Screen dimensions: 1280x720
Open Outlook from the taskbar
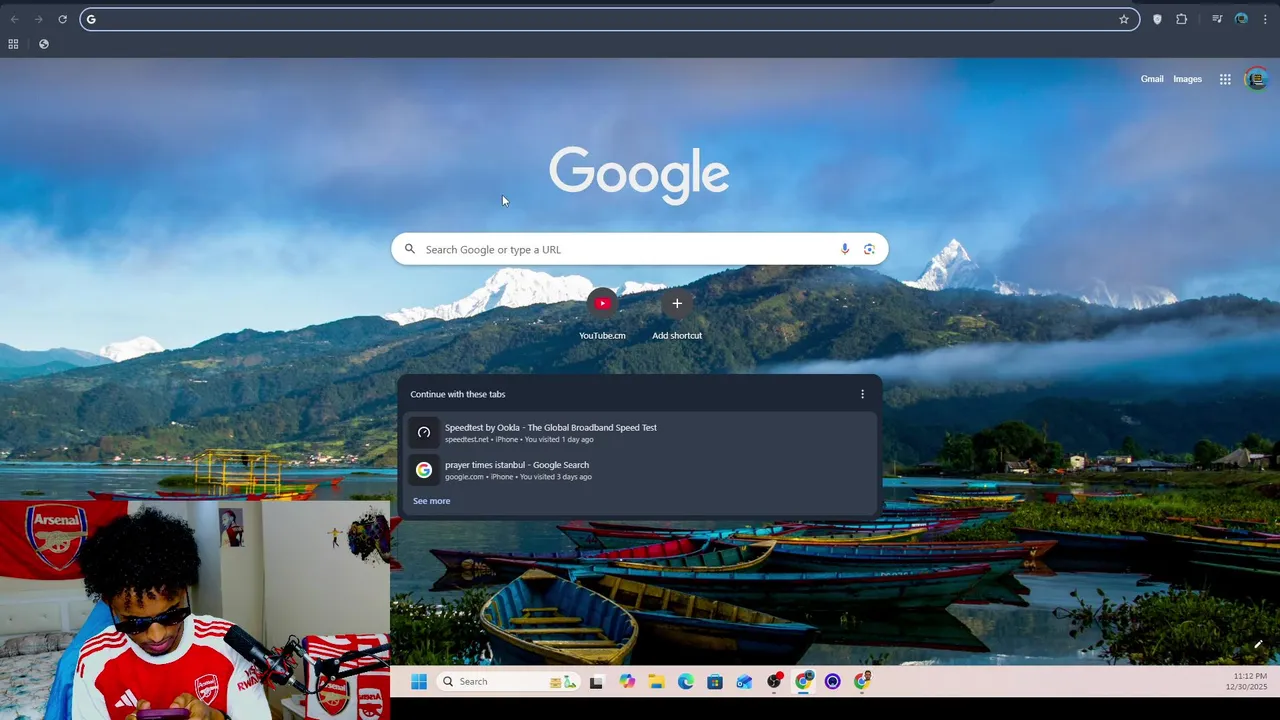(x=744, y=682)
